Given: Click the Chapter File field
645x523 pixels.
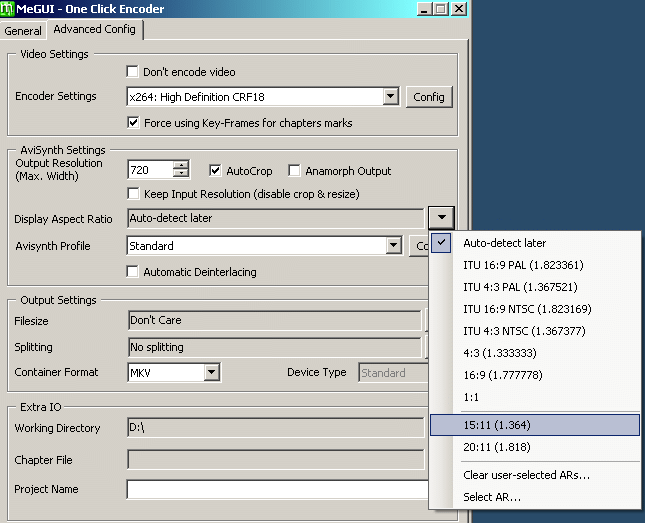Looking at the screenshot, I should pyautogui.click(x=276, y=460).
